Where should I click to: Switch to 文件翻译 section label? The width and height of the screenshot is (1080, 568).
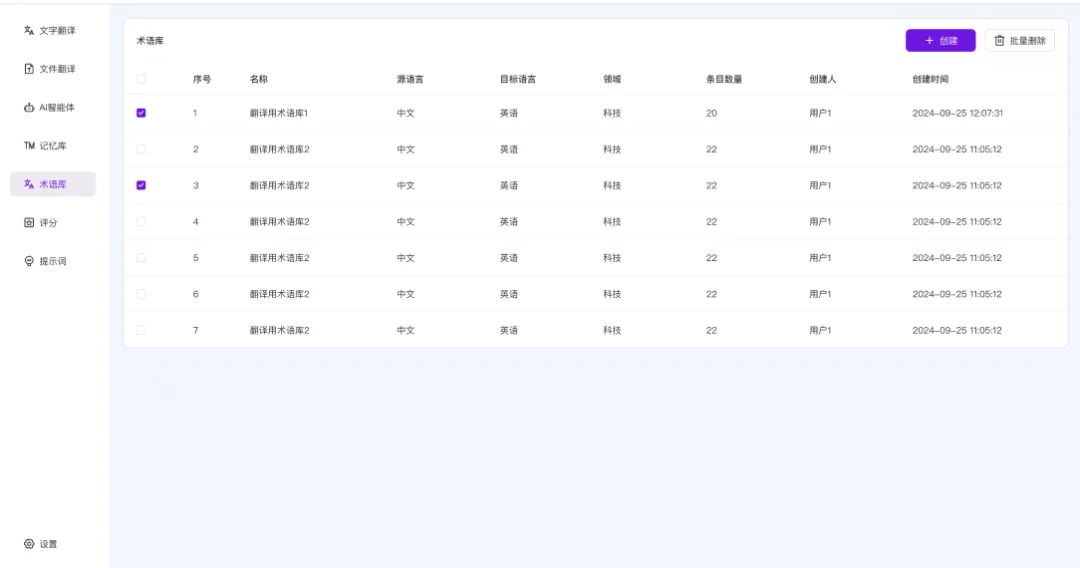(x=57, y=69)
